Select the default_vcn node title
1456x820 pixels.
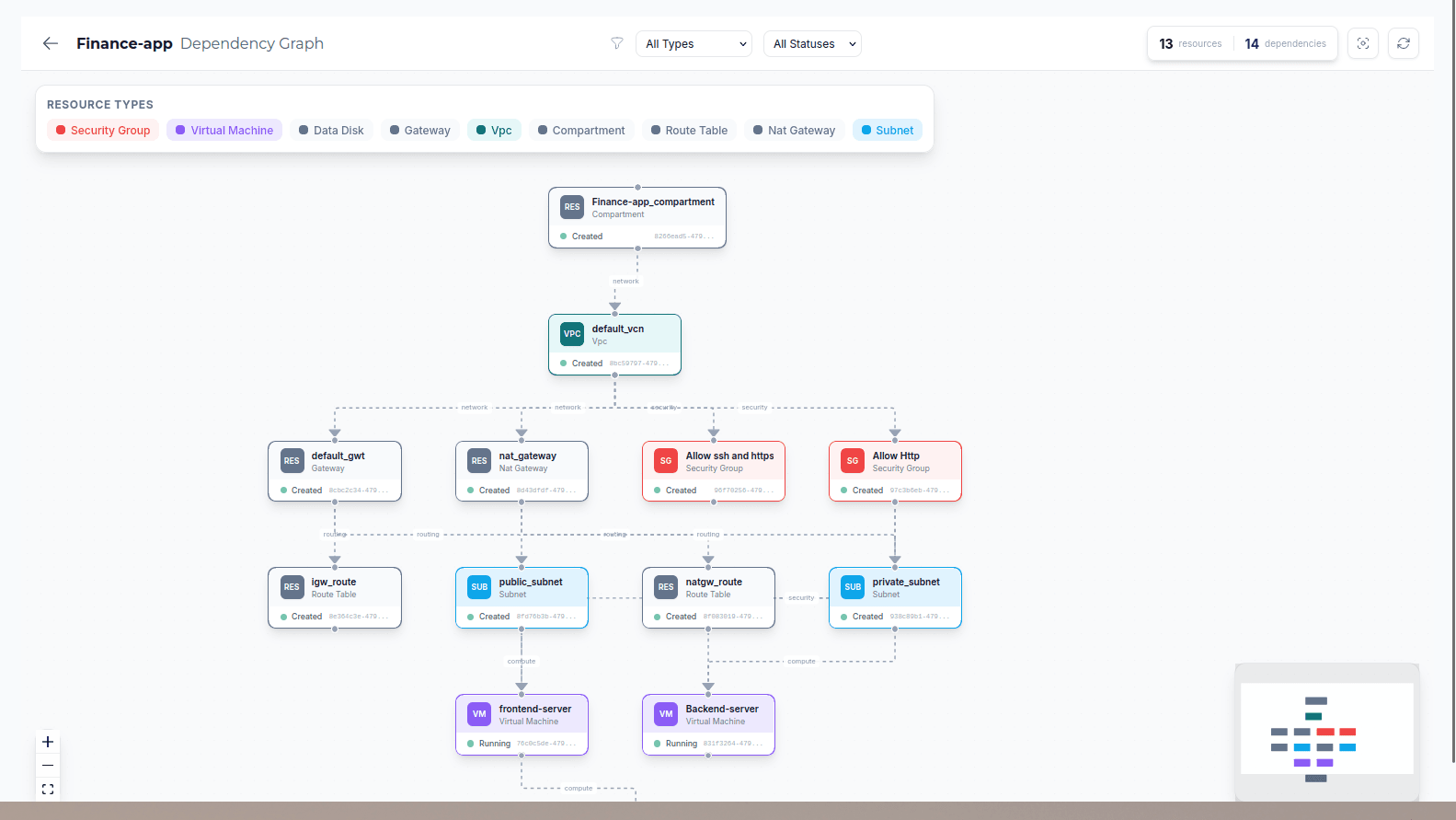pos(618,329)
